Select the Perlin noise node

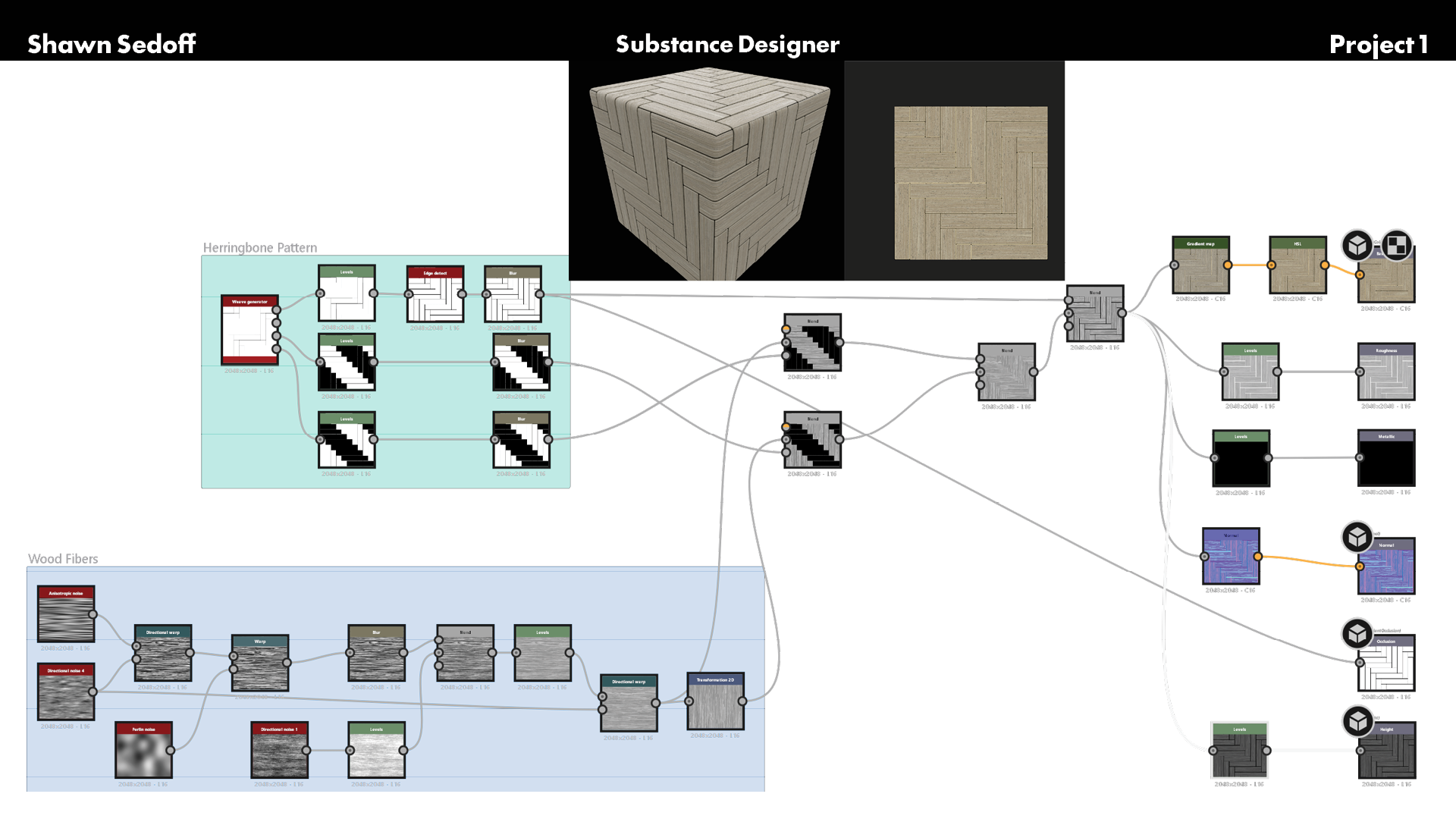pos(143,750)
